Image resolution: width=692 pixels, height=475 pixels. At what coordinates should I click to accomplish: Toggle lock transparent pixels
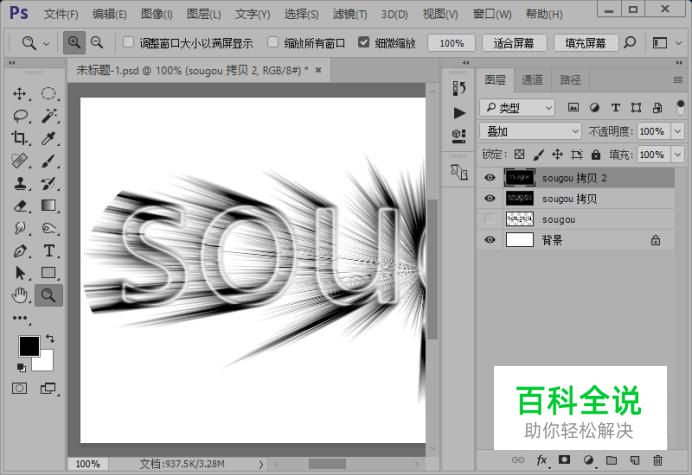click(519, 154)
